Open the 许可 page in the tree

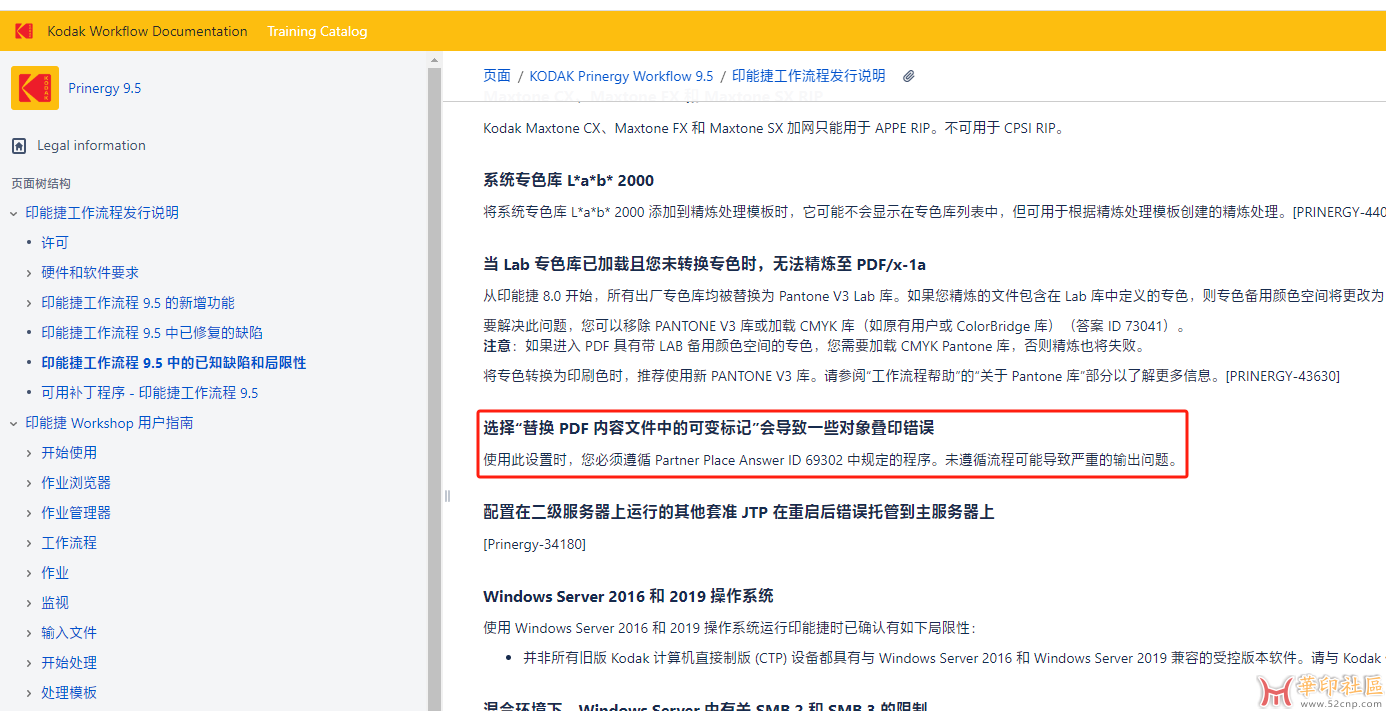[55, 243]
